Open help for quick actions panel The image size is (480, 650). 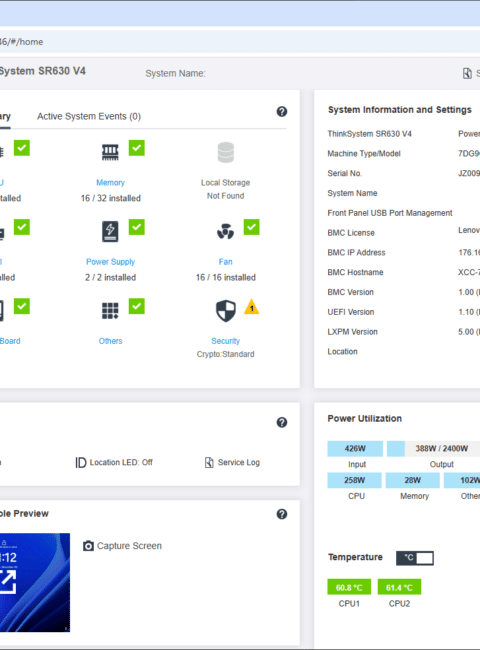click(x=282, y=422)
